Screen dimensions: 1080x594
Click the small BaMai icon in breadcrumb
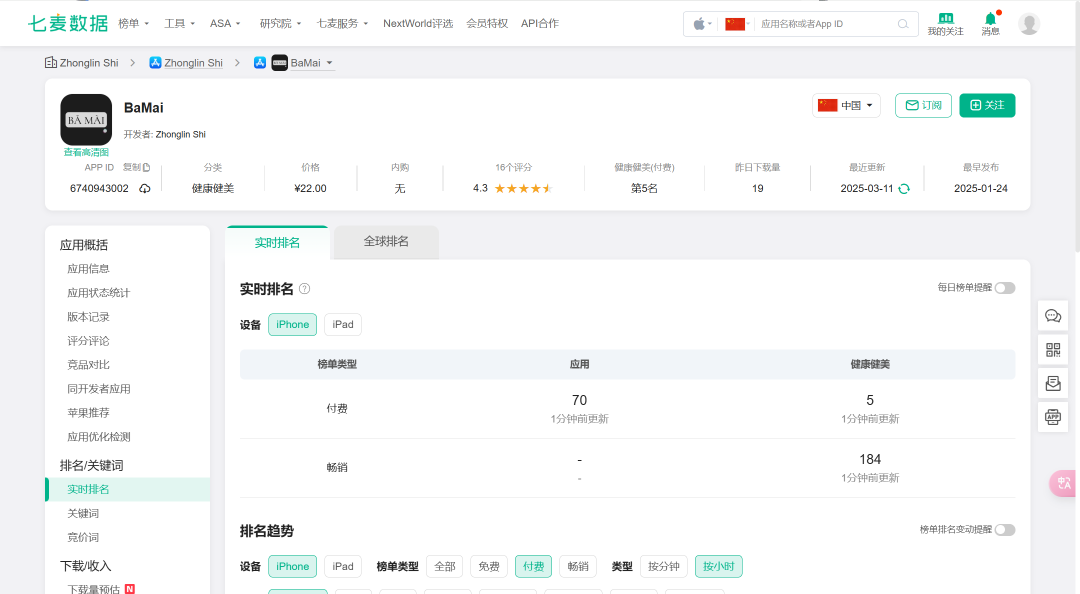coord(280,63)
